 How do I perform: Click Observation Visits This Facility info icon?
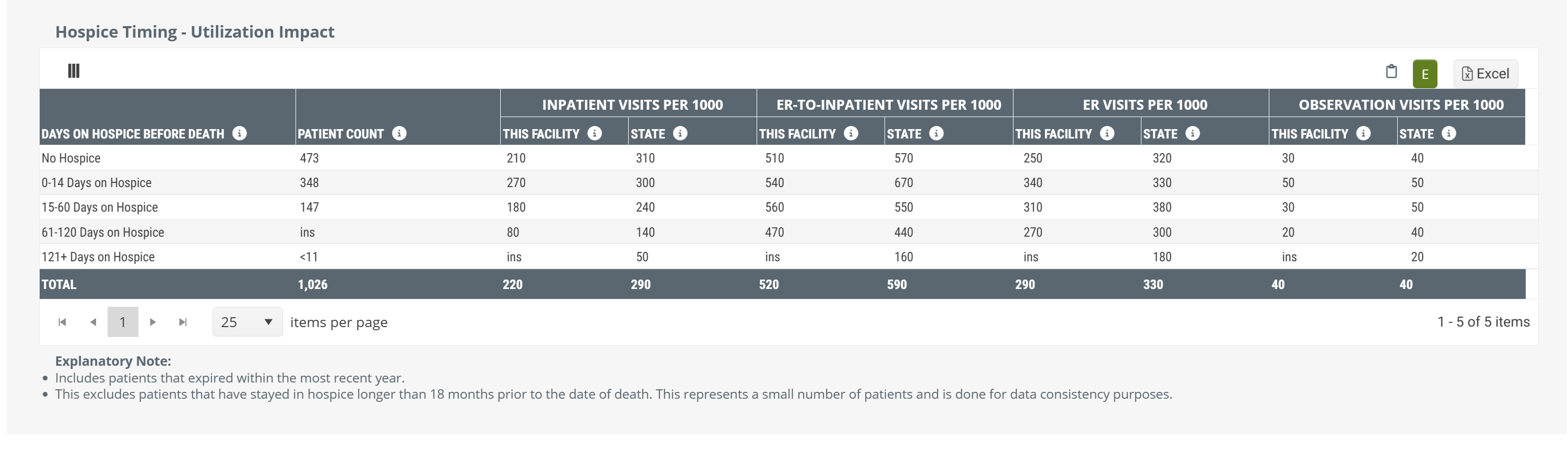click(1363, 133)
